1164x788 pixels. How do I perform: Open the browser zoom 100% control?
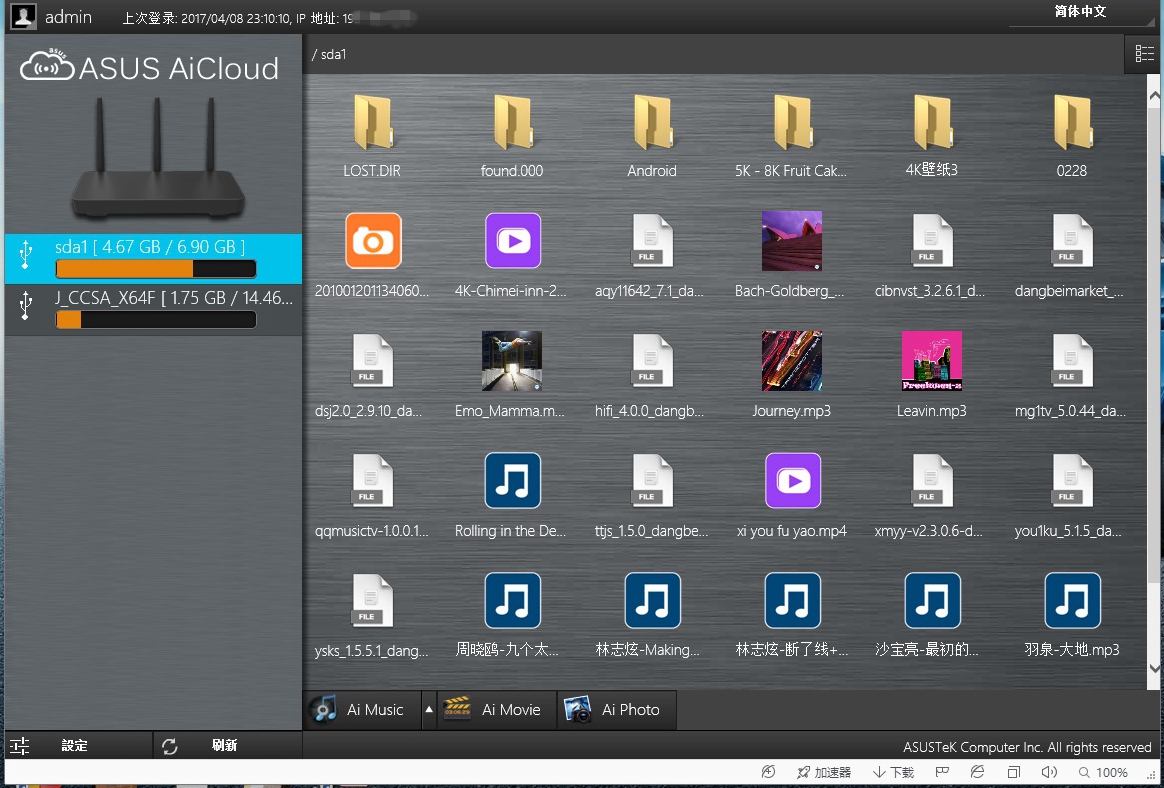1103,773
